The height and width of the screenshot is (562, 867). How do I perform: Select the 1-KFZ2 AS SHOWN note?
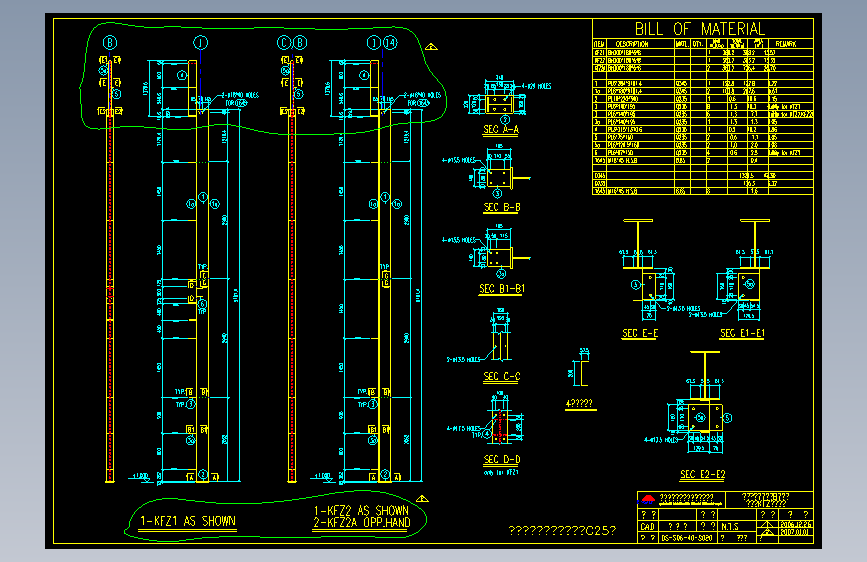point(361,511)
